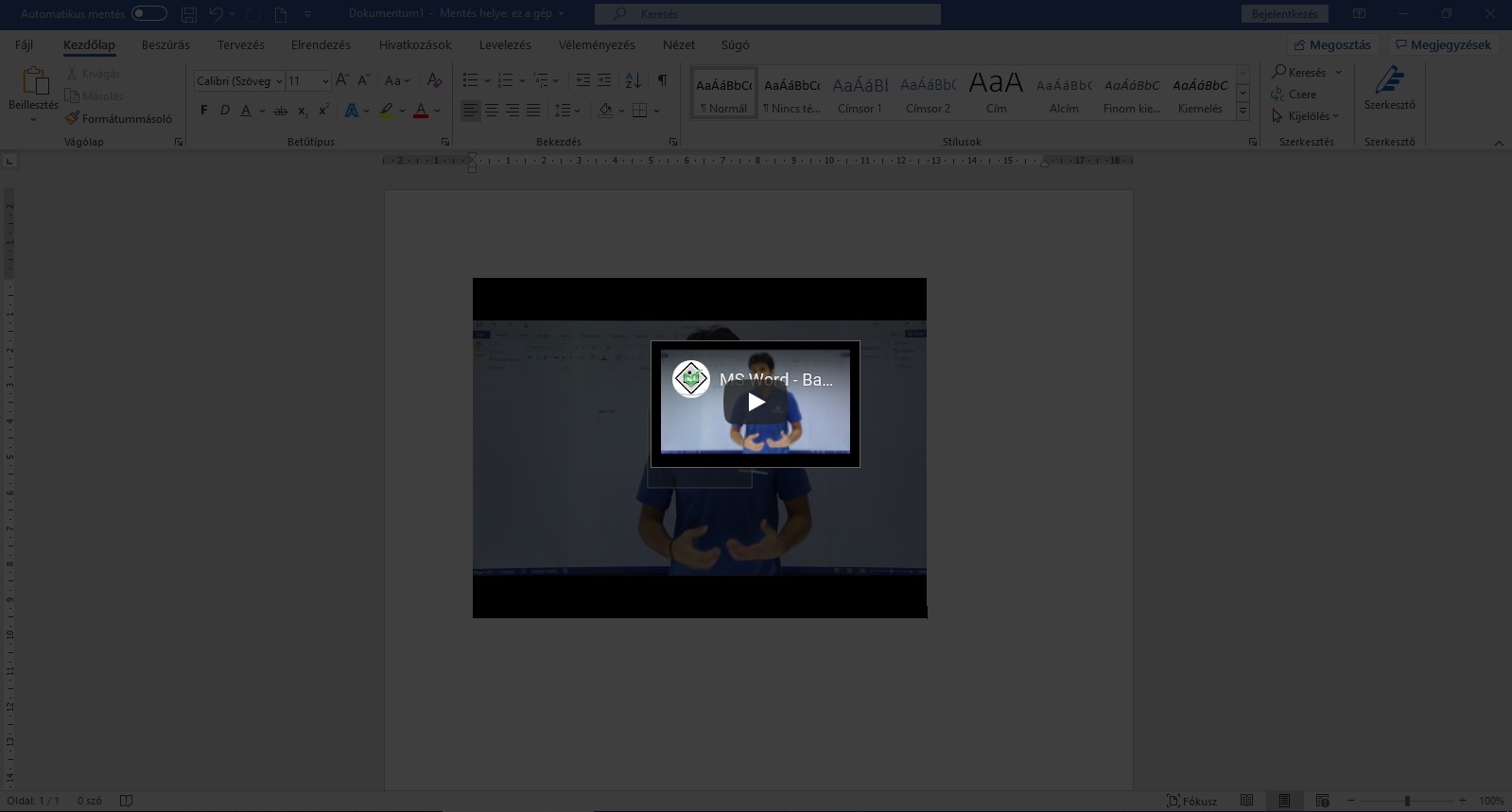Apply the Normál style

pos(723,95)
